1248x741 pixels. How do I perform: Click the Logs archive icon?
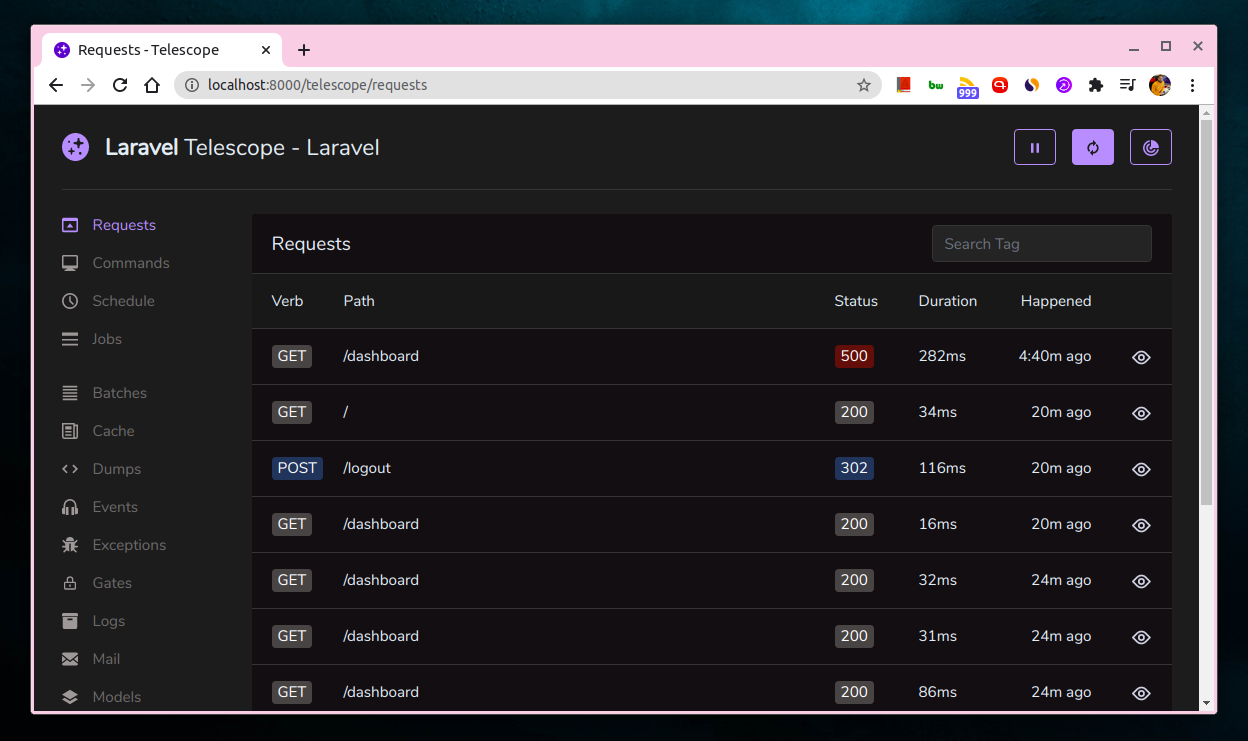coord(70,621)
